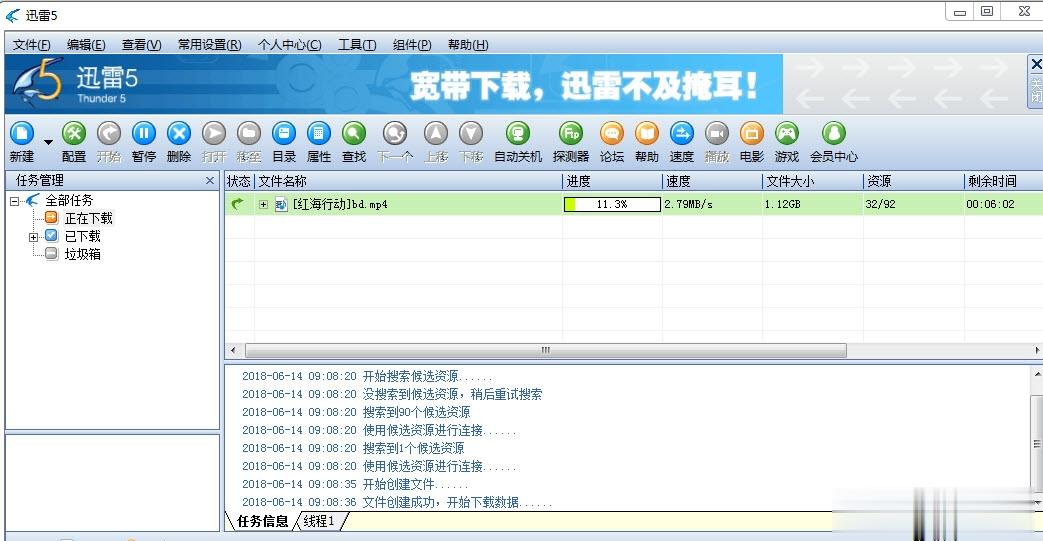Click the 11.3% progress bar

[612, 204]
